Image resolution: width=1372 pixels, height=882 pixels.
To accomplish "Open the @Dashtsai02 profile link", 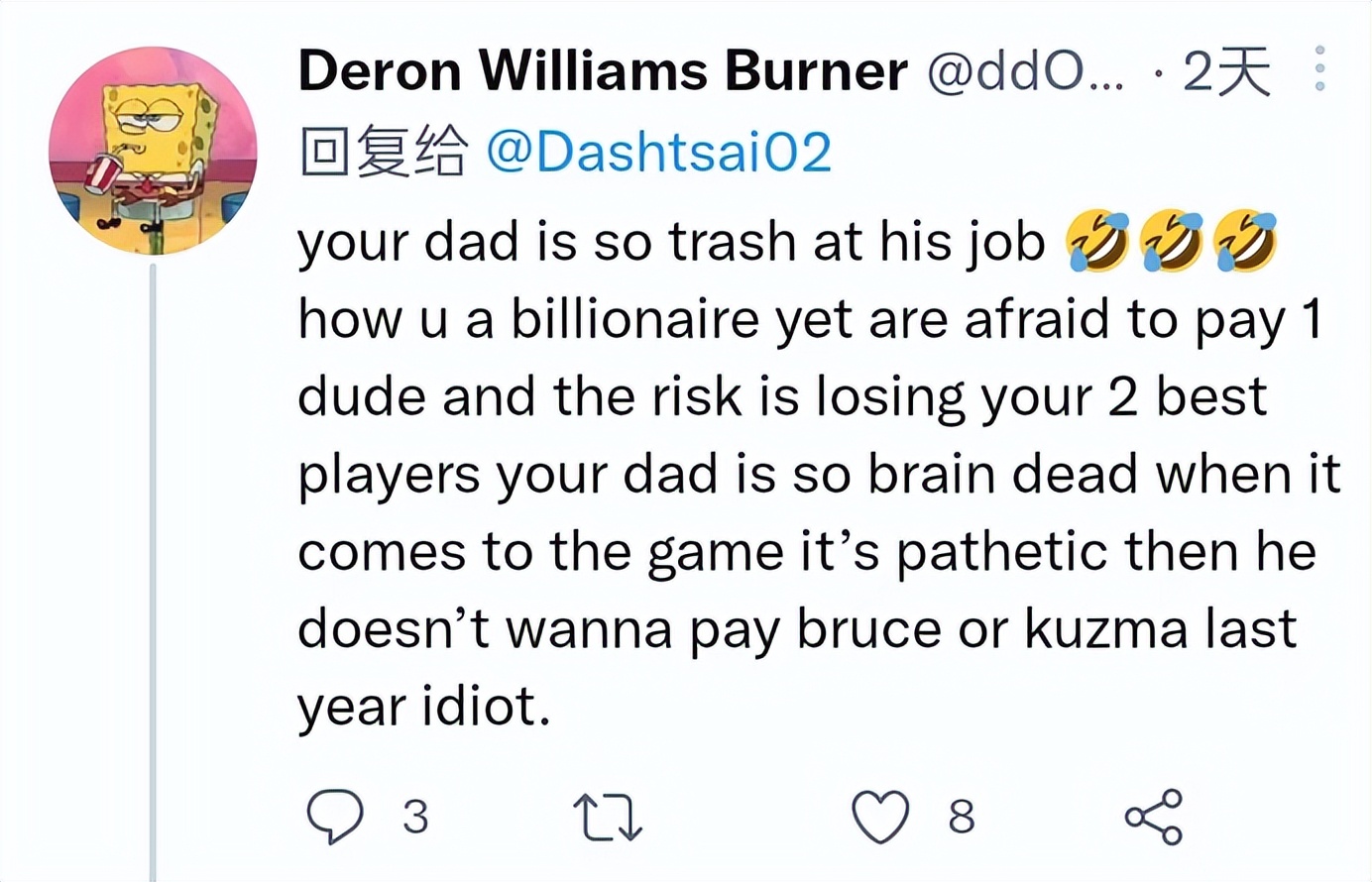I will pos(658,151).
